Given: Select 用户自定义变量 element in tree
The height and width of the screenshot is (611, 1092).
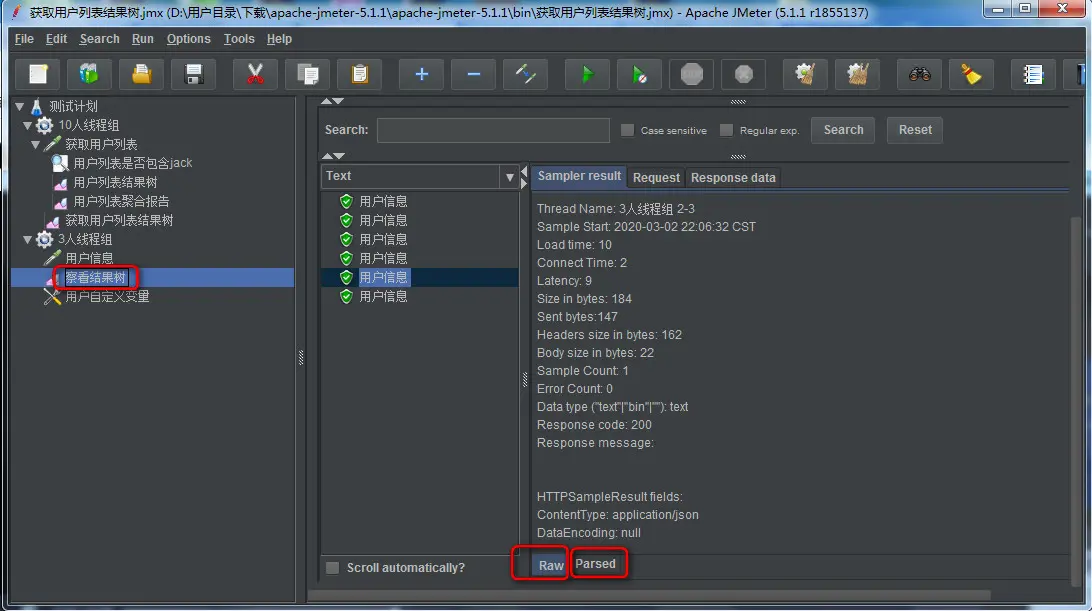Looking at the screenshot, I should (107, 297).
